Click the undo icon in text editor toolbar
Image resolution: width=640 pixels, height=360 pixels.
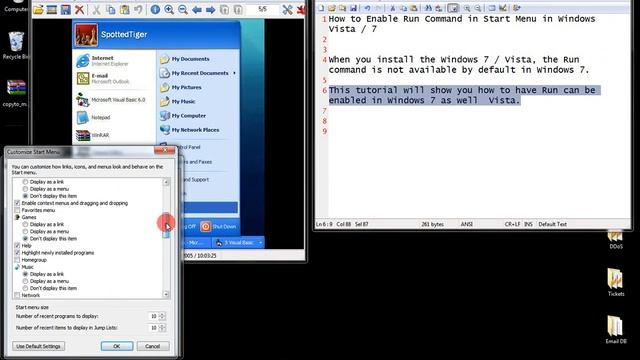(367, 8)
